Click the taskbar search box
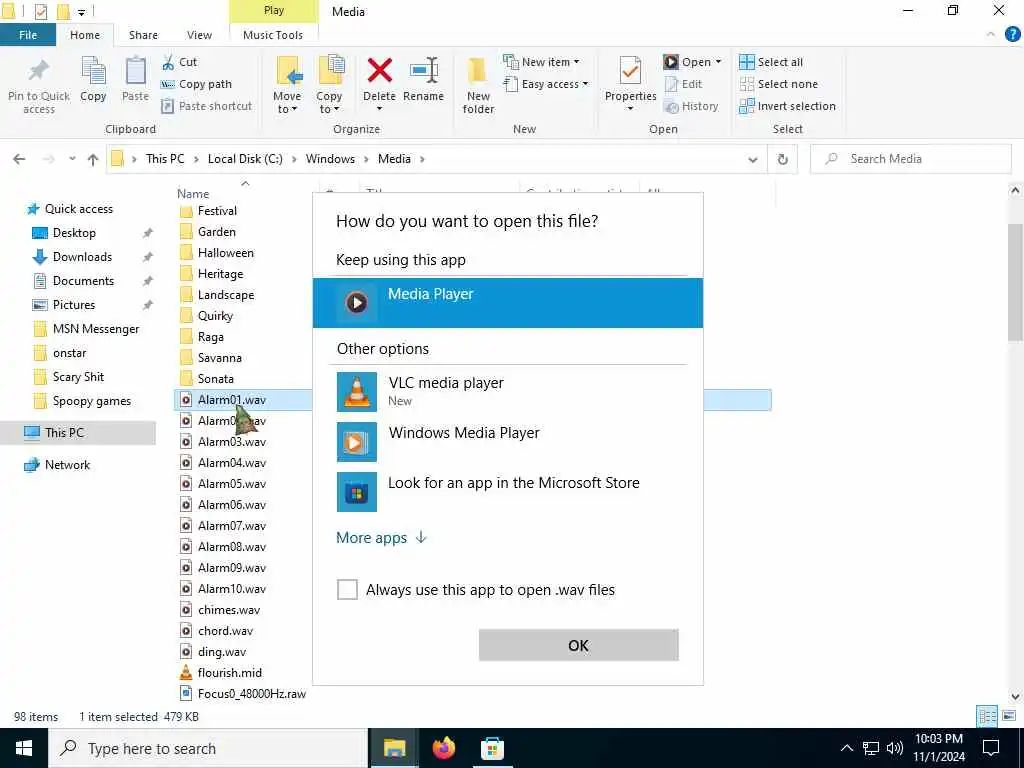 point(208,748)
